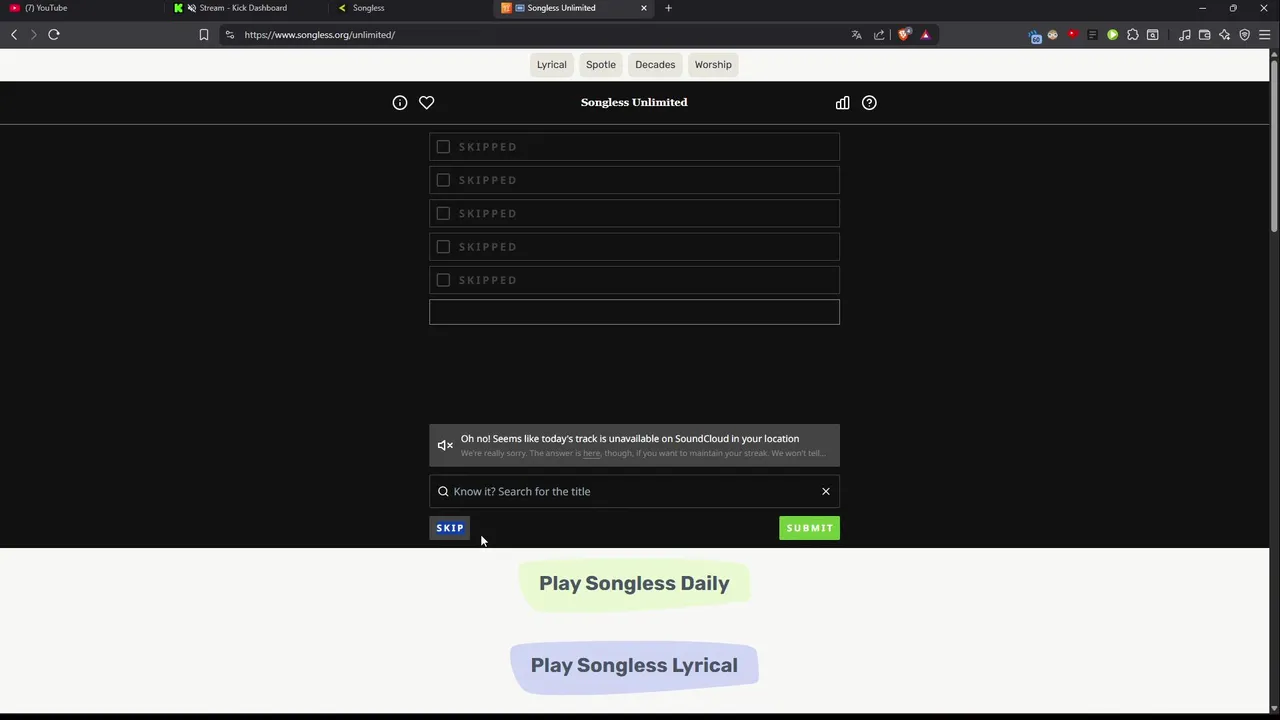Open the music note playlist icon
The image size is (1280, 720).
pyautogui.click(x=1184, y=35)
